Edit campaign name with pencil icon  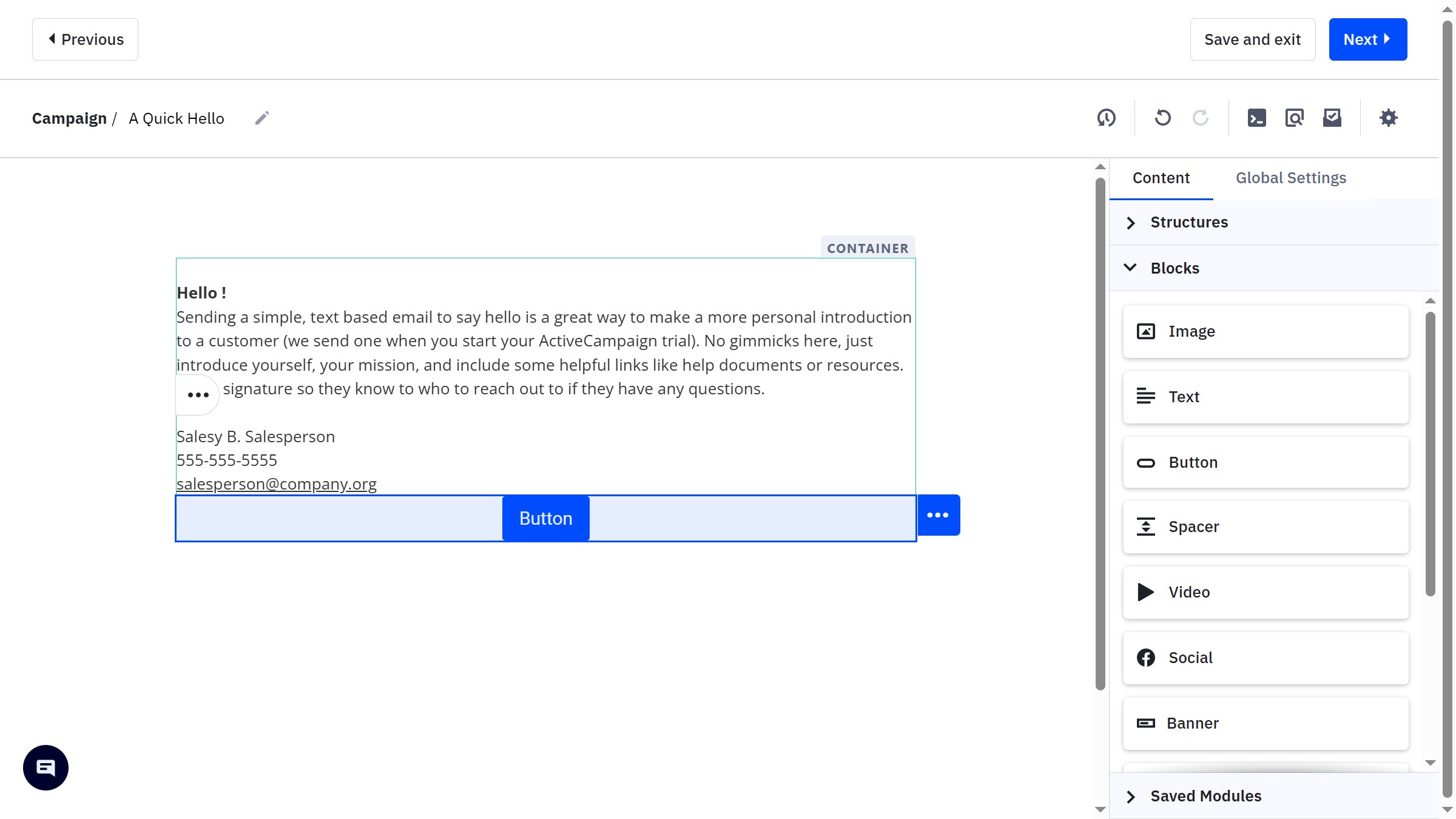pyautogui.click(x=262, y=118)
